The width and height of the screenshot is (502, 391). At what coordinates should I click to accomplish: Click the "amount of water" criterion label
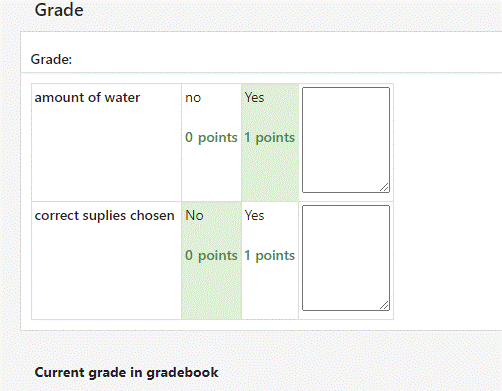[x=87, y=98]
